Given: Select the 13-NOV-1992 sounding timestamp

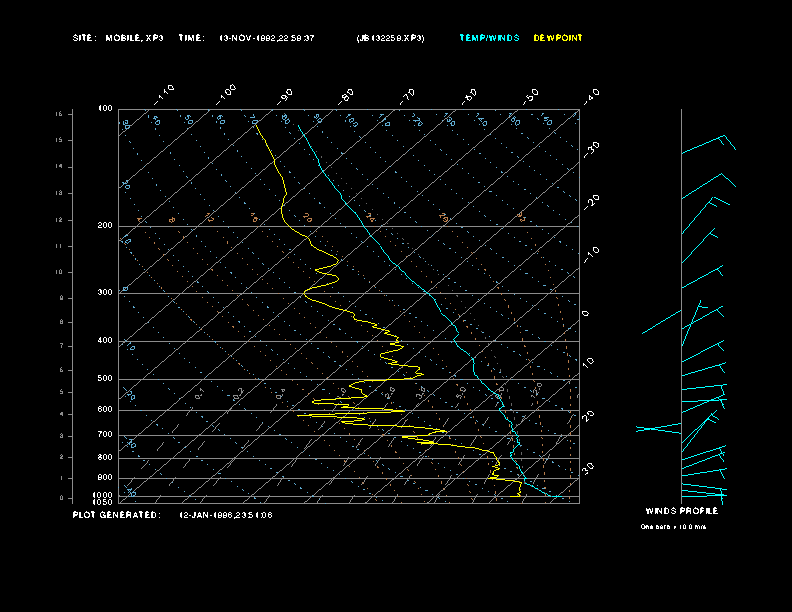Looking at the screenshot, I should pyautogui.click(x=267, y=38).
